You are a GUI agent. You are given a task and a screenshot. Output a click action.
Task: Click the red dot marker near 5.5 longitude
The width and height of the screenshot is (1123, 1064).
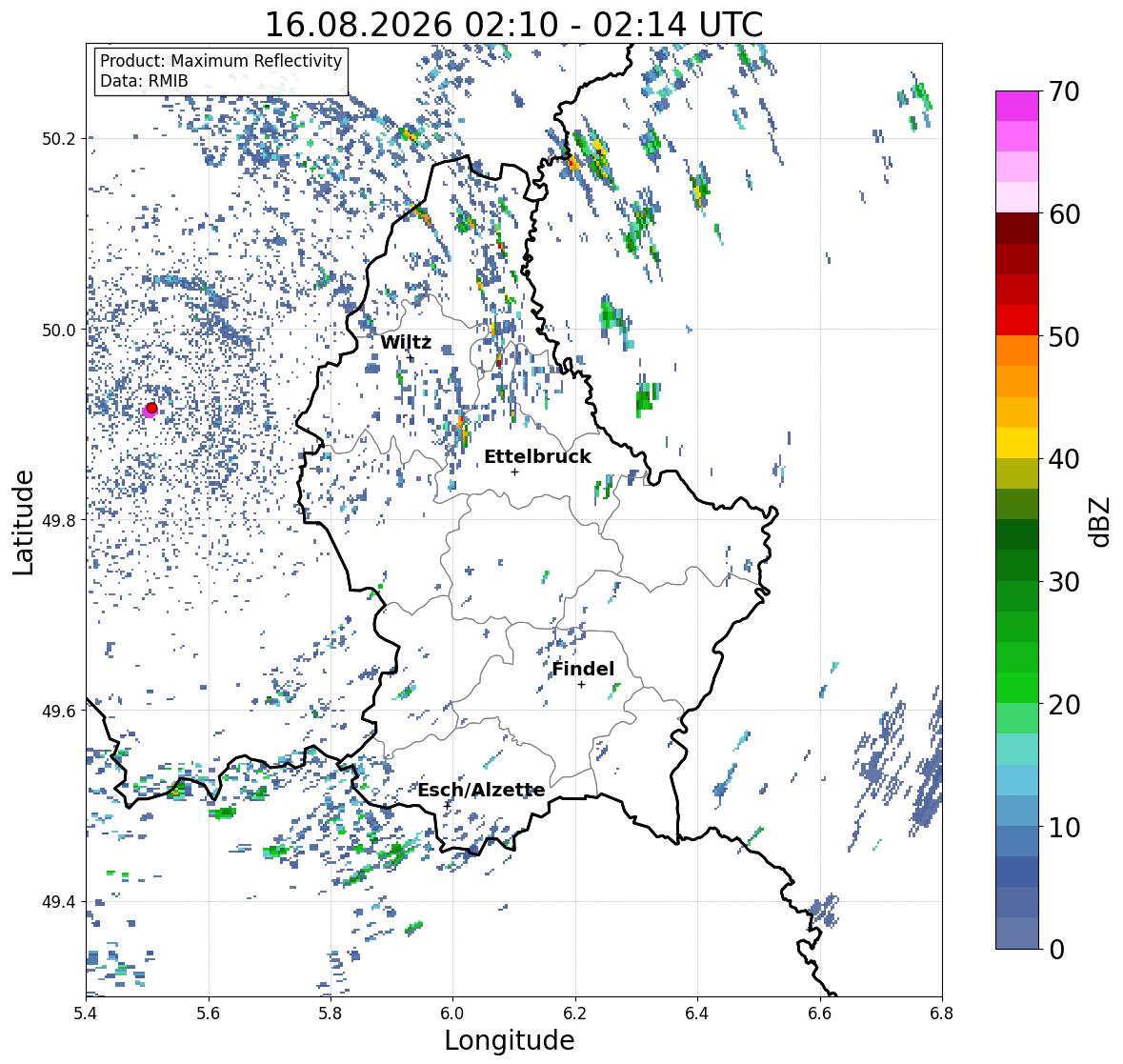[151, 408]
